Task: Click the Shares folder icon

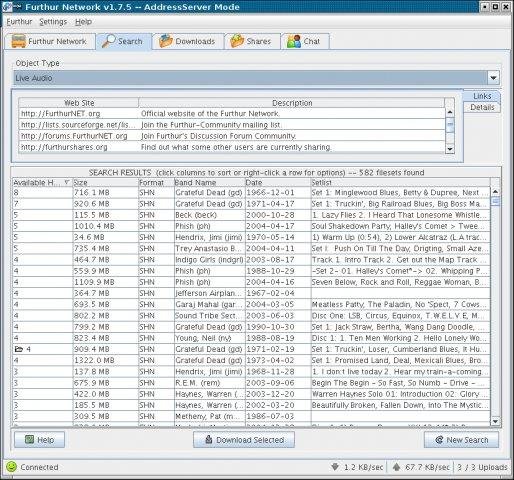Action: (237, 41)
